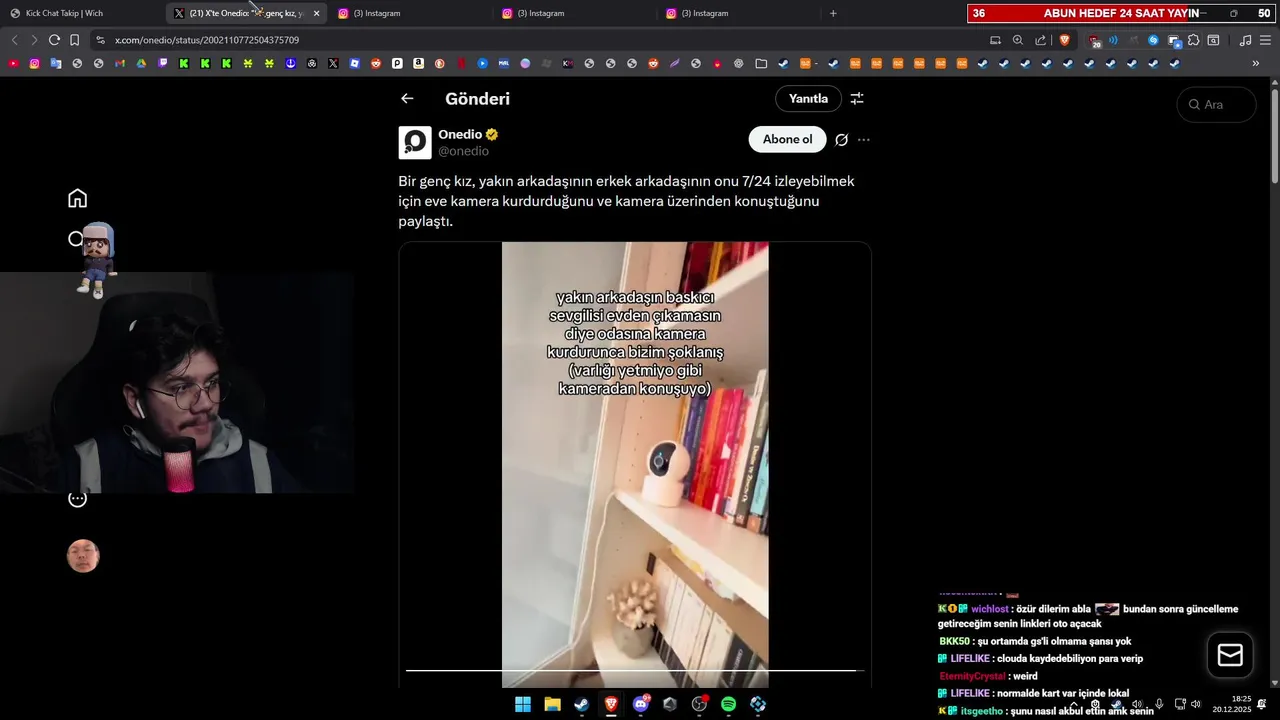Open the Amazon bookmark icon
The image size is (1280, 720).
point(418,63)
